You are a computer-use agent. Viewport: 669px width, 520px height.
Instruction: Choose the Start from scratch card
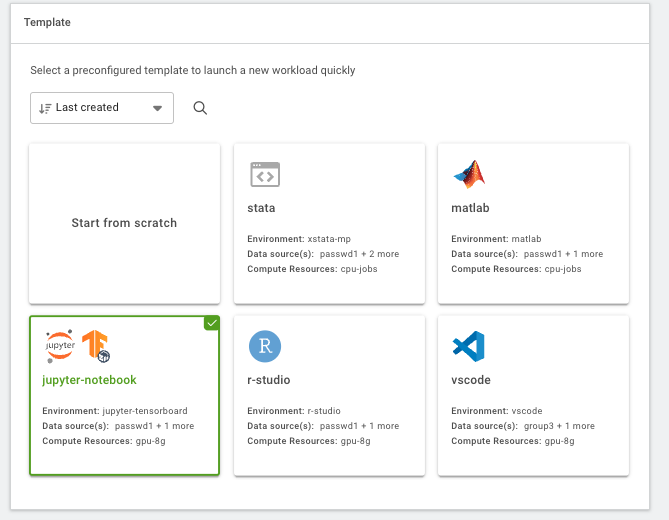coord(125,224)
